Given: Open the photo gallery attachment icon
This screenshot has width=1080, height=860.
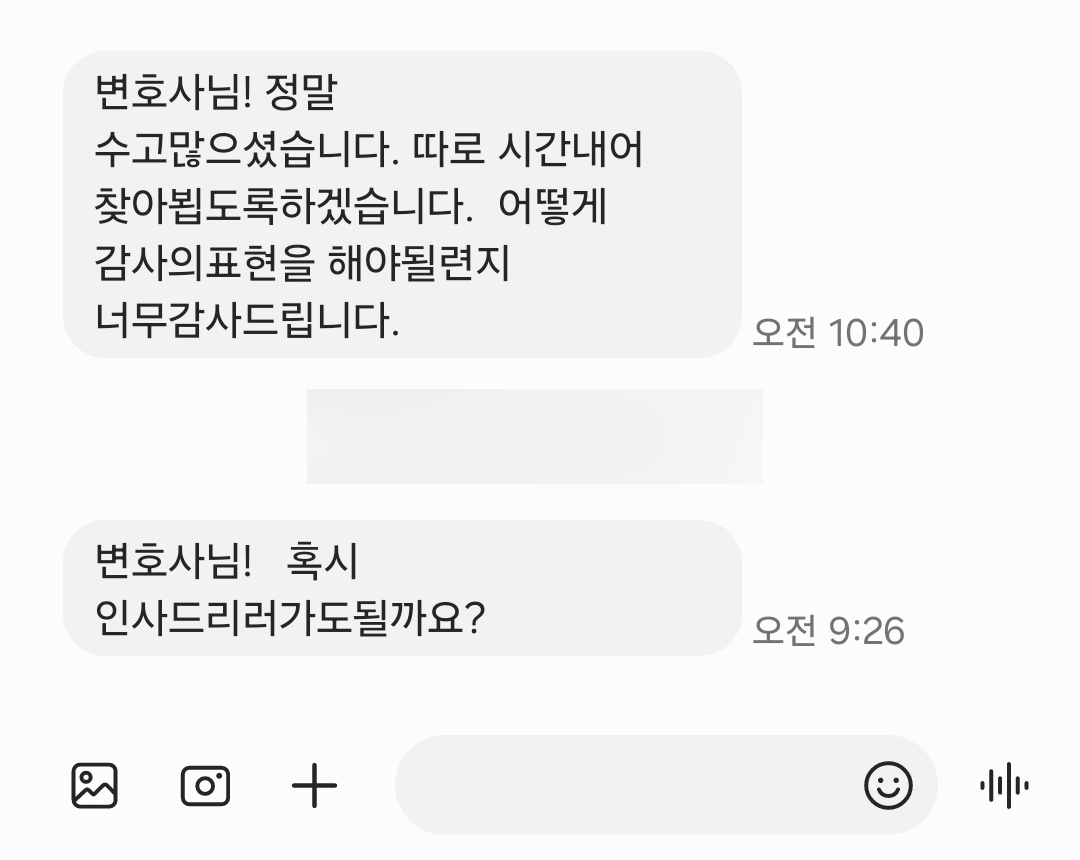Looking at the screenshot, I should (x=94, y=785).
